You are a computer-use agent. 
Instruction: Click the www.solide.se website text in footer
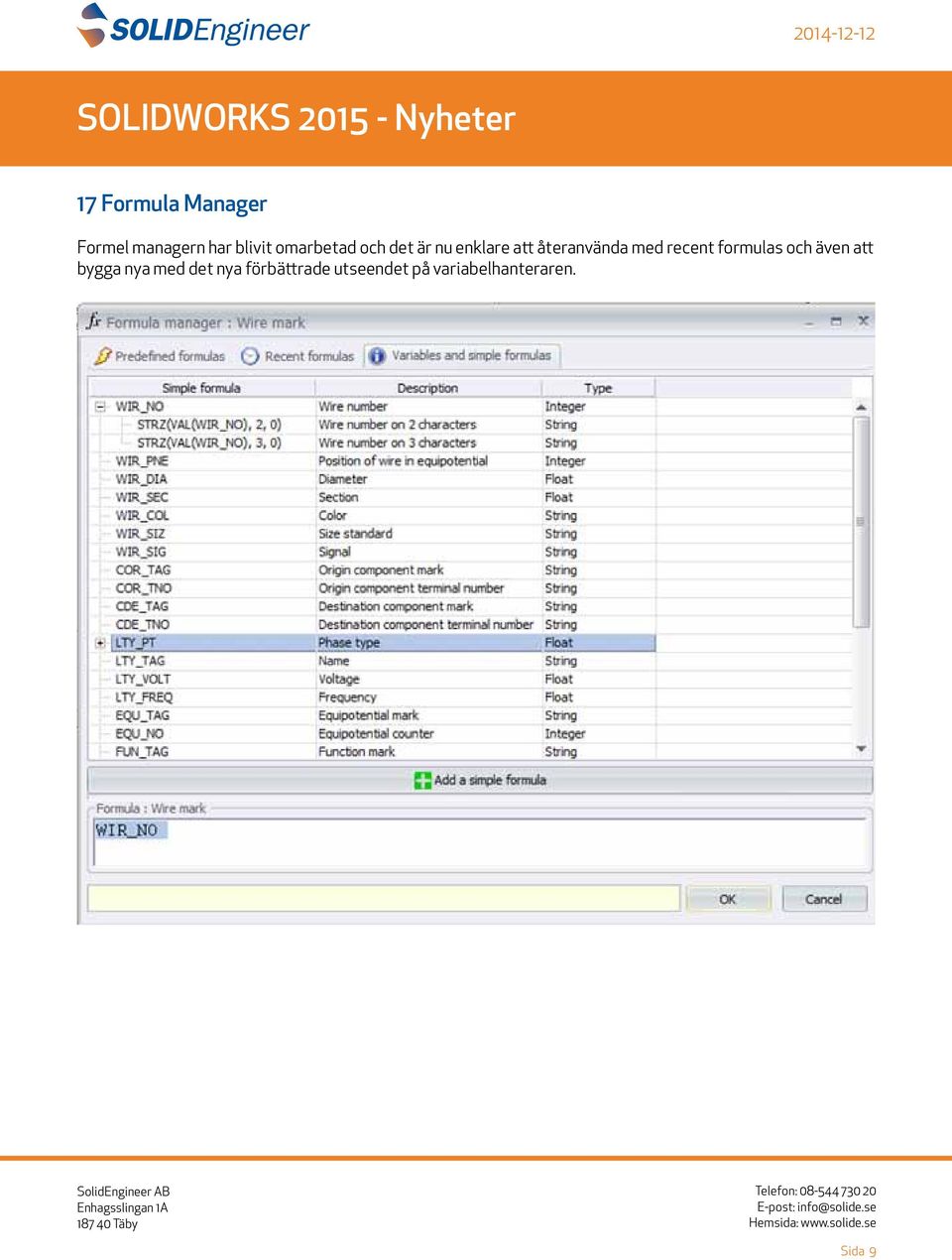click(x=838, y=1223)
